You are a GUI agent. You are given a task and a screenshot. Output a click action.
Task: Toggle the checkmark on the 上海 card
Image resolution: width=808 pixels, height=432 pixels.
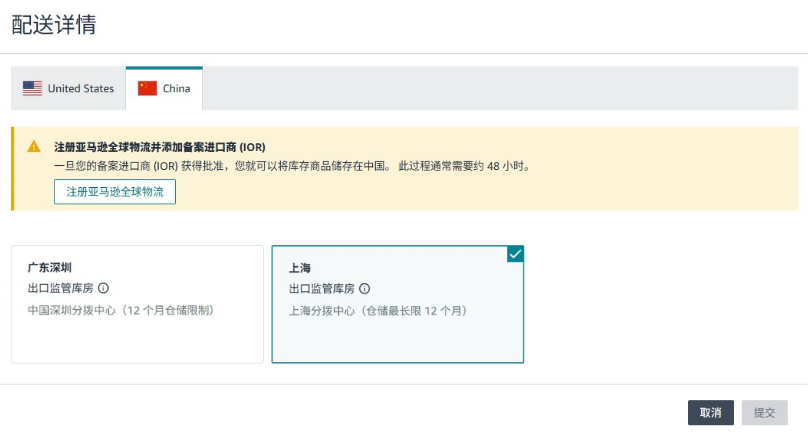[515, 254]
